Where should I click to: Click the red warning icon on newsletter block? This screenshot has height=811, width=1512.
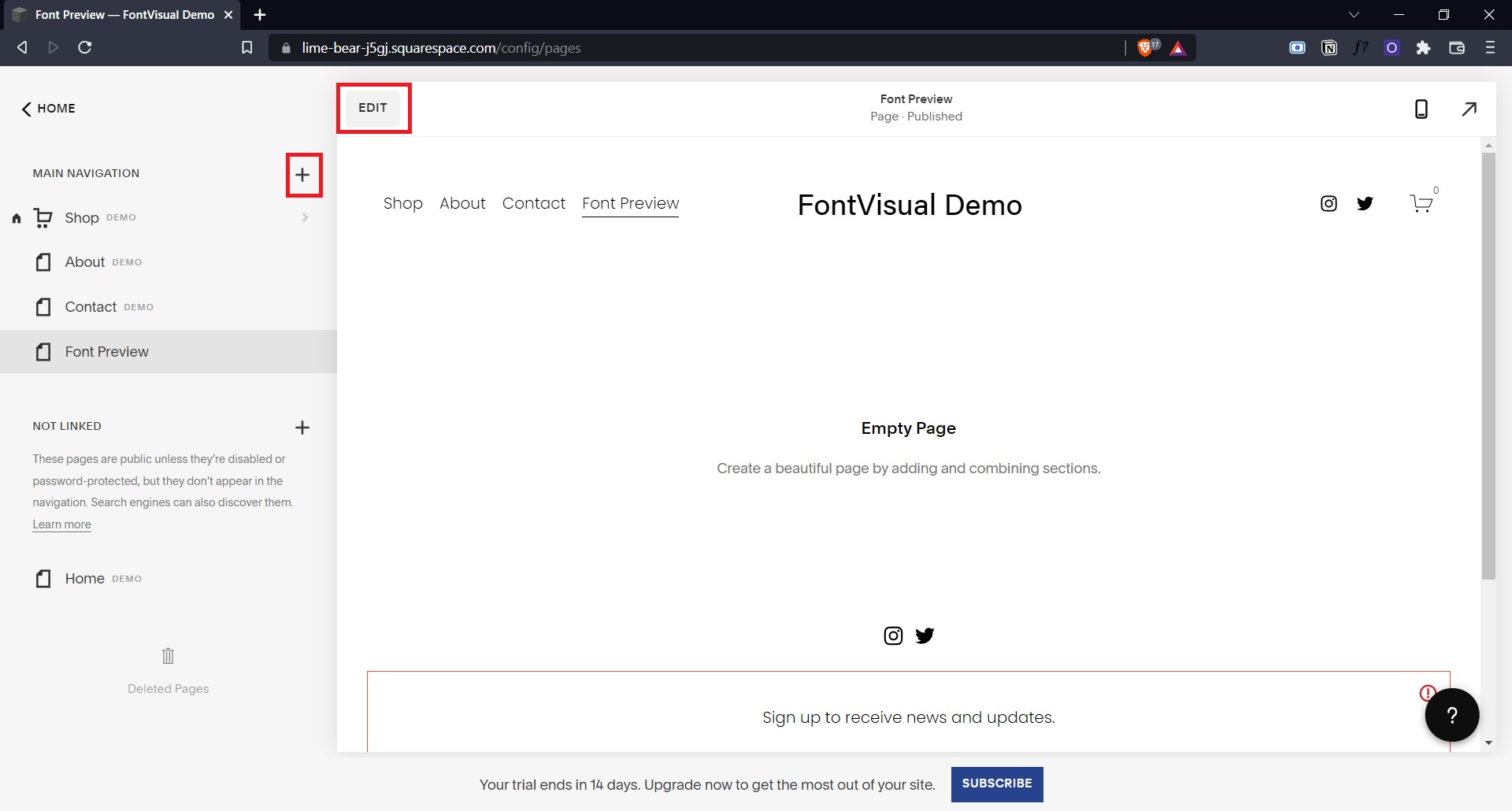(x=1426, y=693)
